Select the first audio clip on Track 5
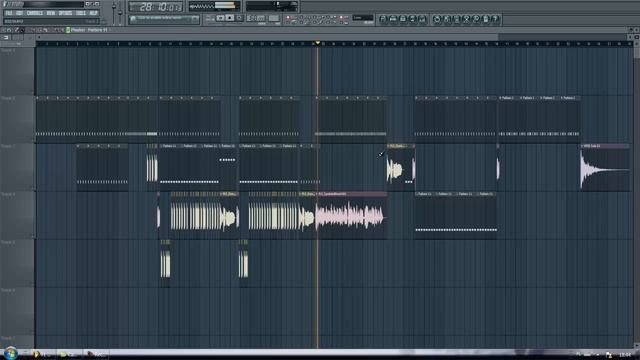Screen dimensions: 640x360 click(x=165, y=263)
